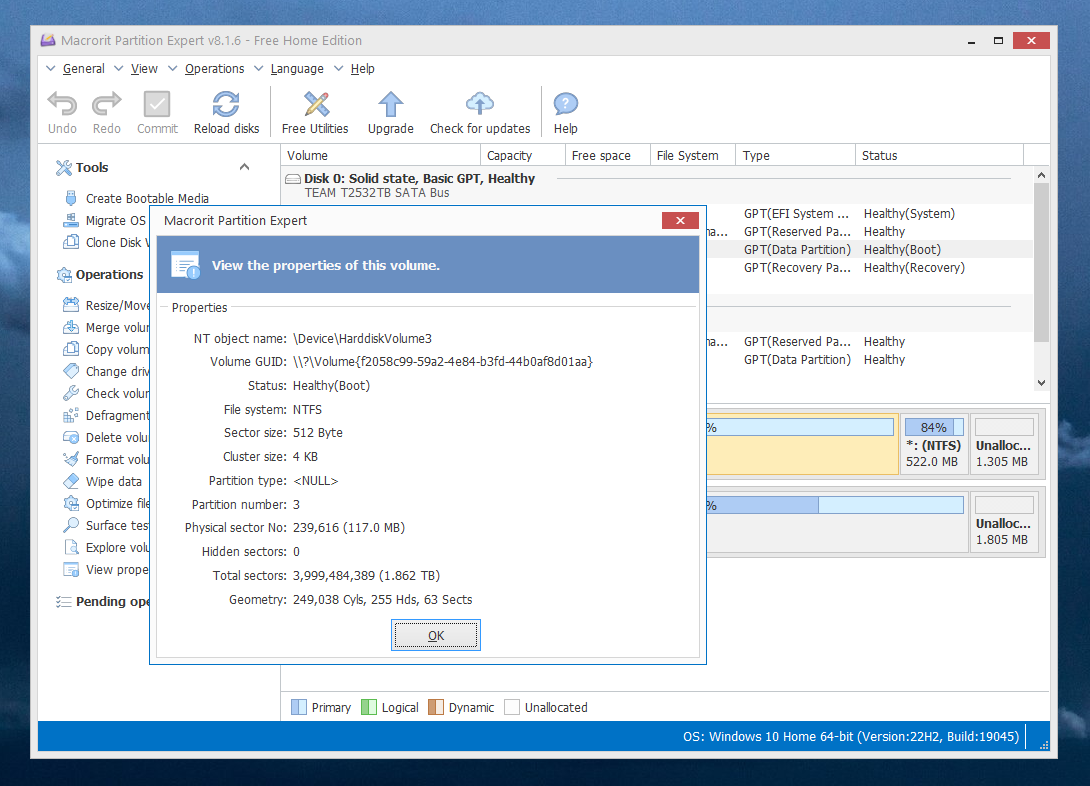Open the General menu
Image resolution: width=1090 pixels, height=786 pixels.
click(83, 69)
